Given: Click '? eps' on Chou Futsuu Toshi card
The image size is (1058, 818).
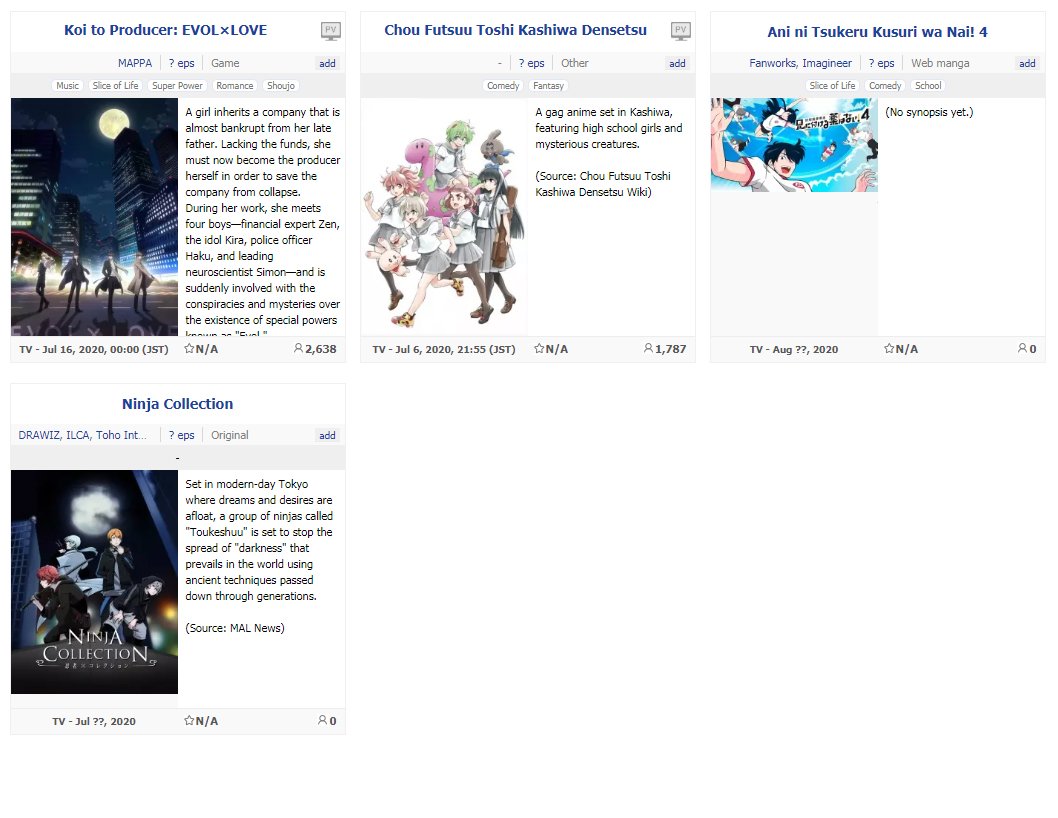Looking at the screenshot, I should [x=532, y=63].
